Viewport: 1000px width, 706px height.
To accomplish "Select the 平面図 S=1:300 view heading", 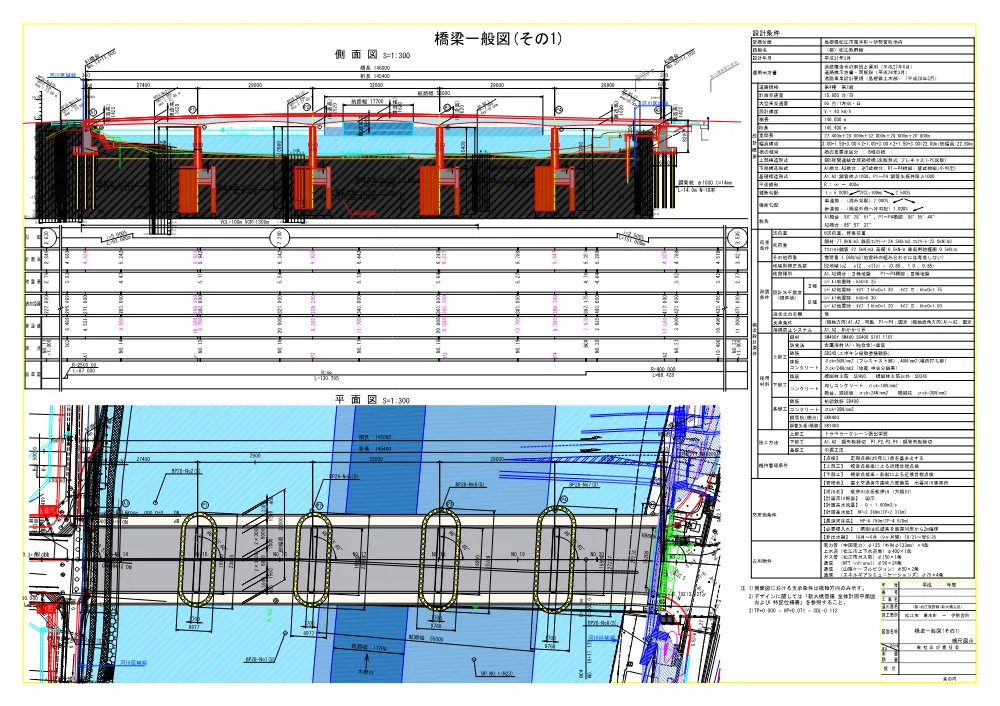I will tap(372, 400).
